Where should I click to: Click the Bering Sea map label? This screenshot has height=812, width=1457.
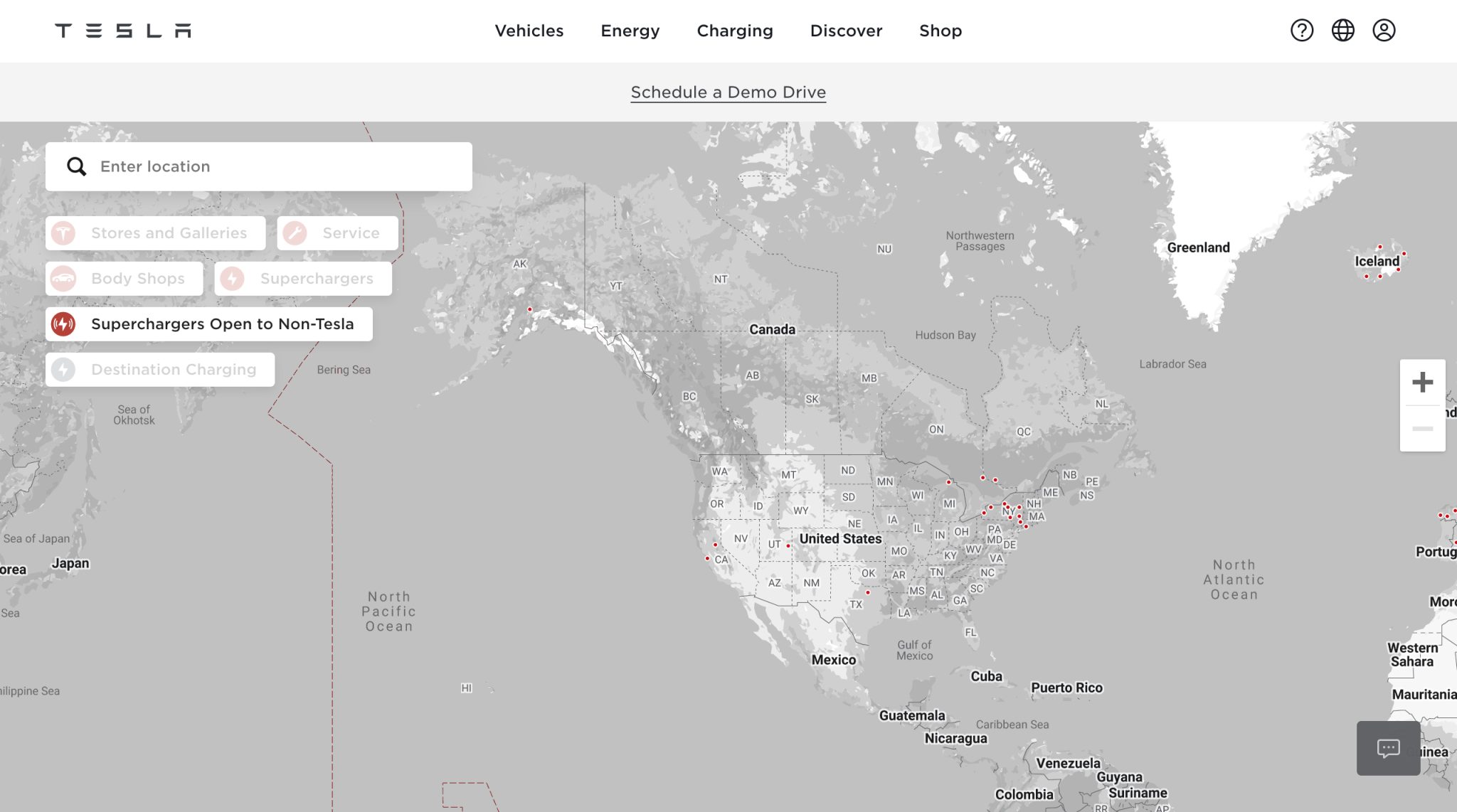(344, 370)
